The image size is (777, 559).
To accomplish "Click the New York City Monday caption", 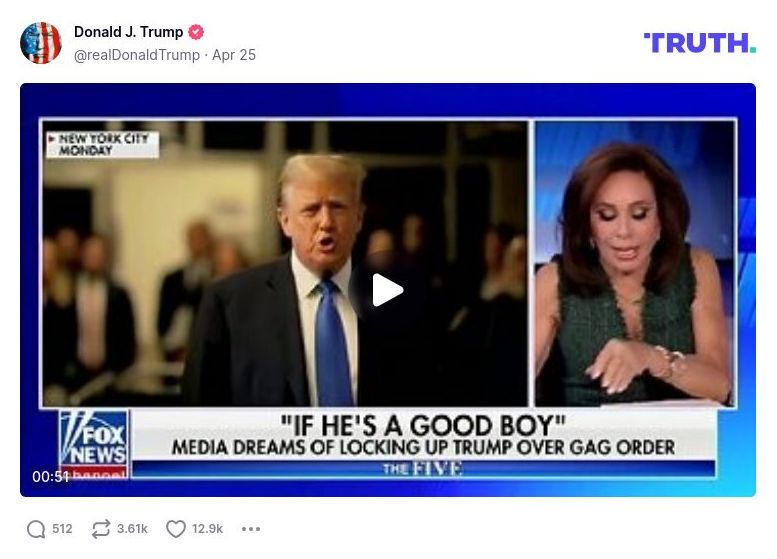I will coord(103,144).
